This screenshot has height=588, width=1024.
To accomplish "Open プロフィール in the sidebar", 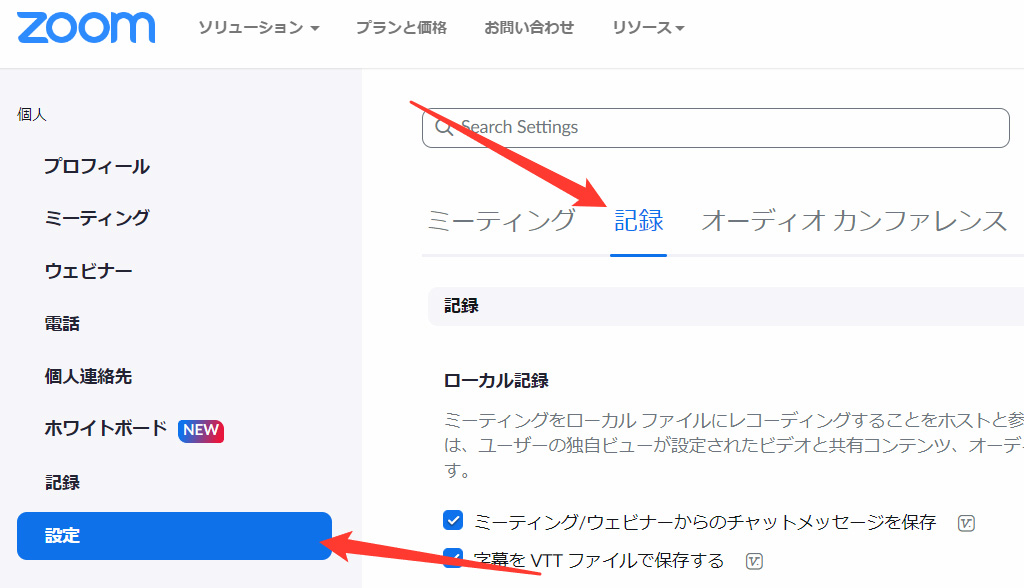I will click(x=97, y=166).
